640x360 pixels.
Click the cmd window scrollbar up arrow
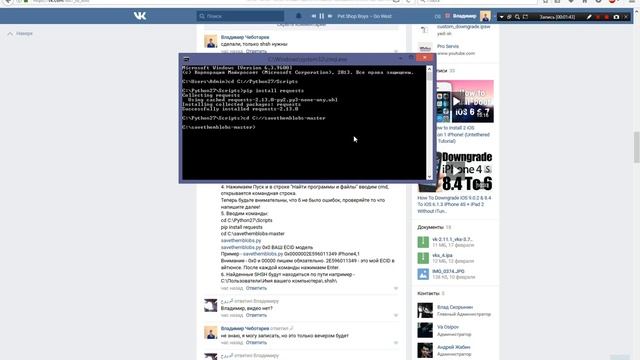pos(429,69)
